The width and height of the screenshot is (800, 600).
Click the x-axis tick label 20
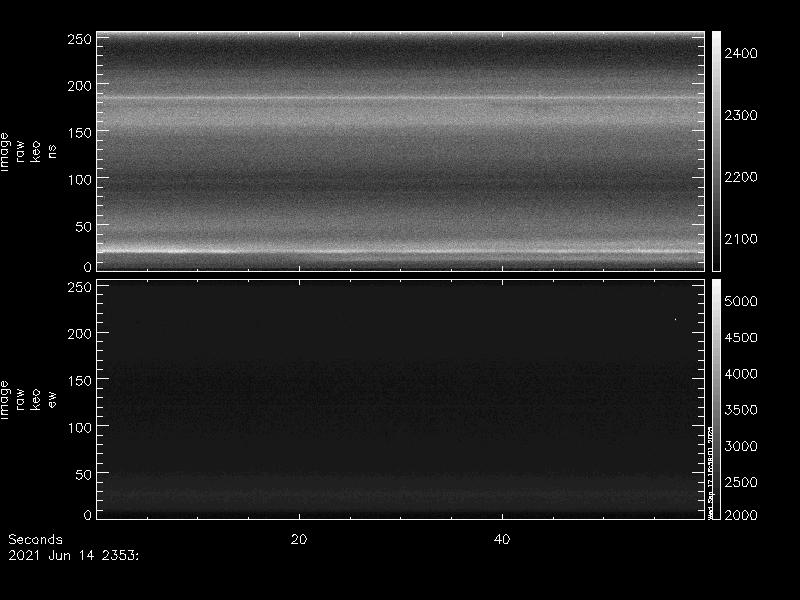(x=298, y=539)
